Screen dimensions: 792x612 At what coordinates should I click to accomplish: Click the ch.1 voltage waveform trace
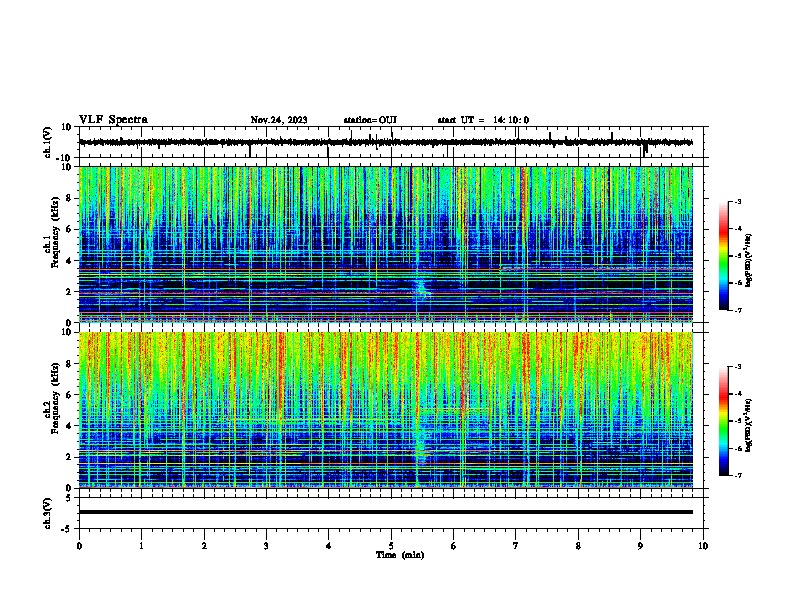coord(386,142)
